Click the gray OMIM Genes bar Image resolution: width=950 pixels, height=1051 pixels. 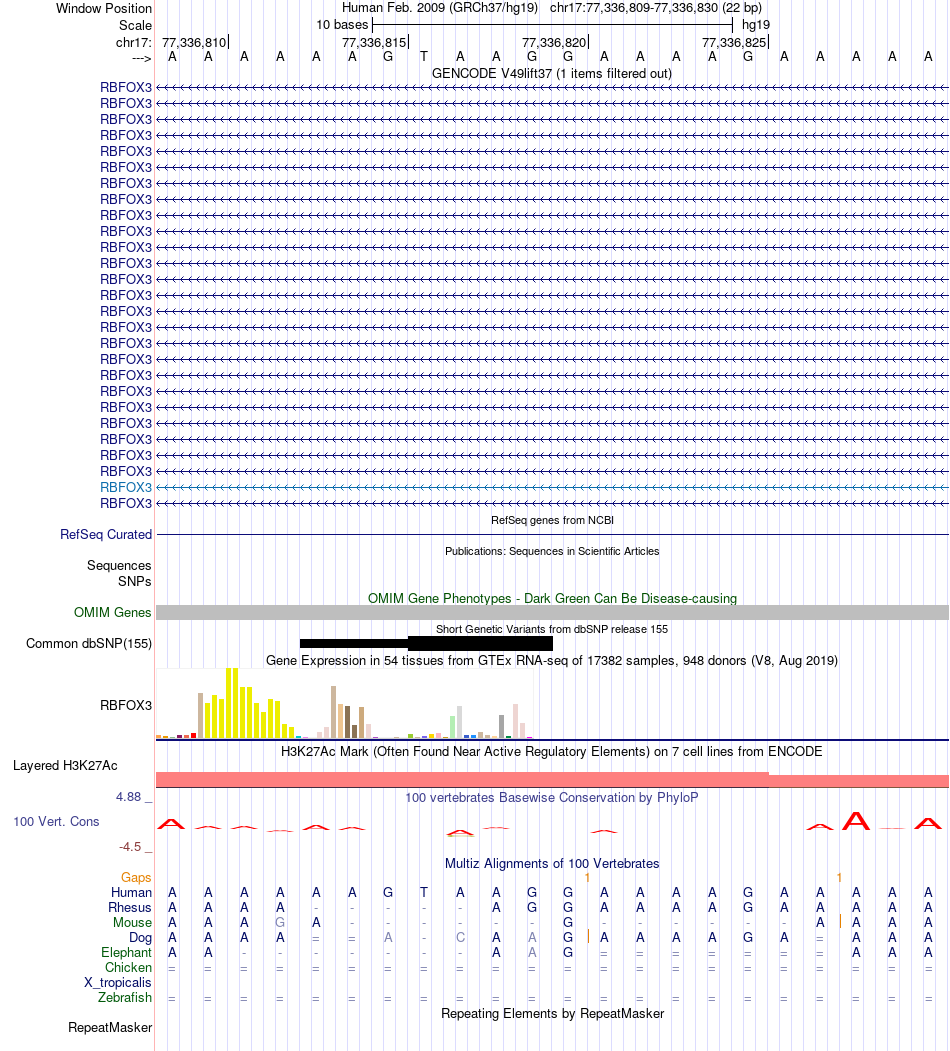(552, 613)
